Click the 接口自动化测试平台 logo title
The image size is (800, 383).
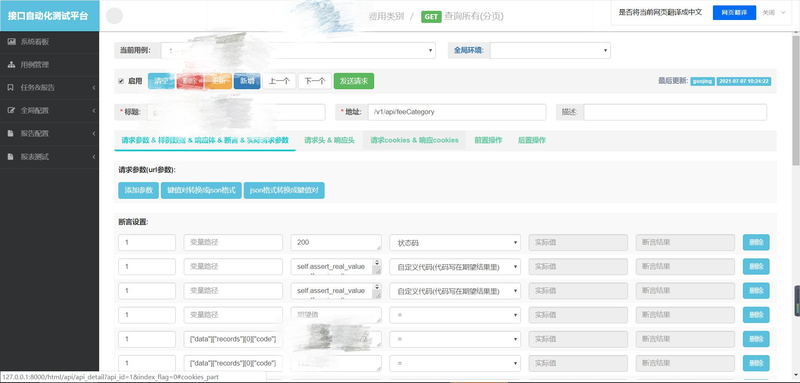click(x=48, y=16)
